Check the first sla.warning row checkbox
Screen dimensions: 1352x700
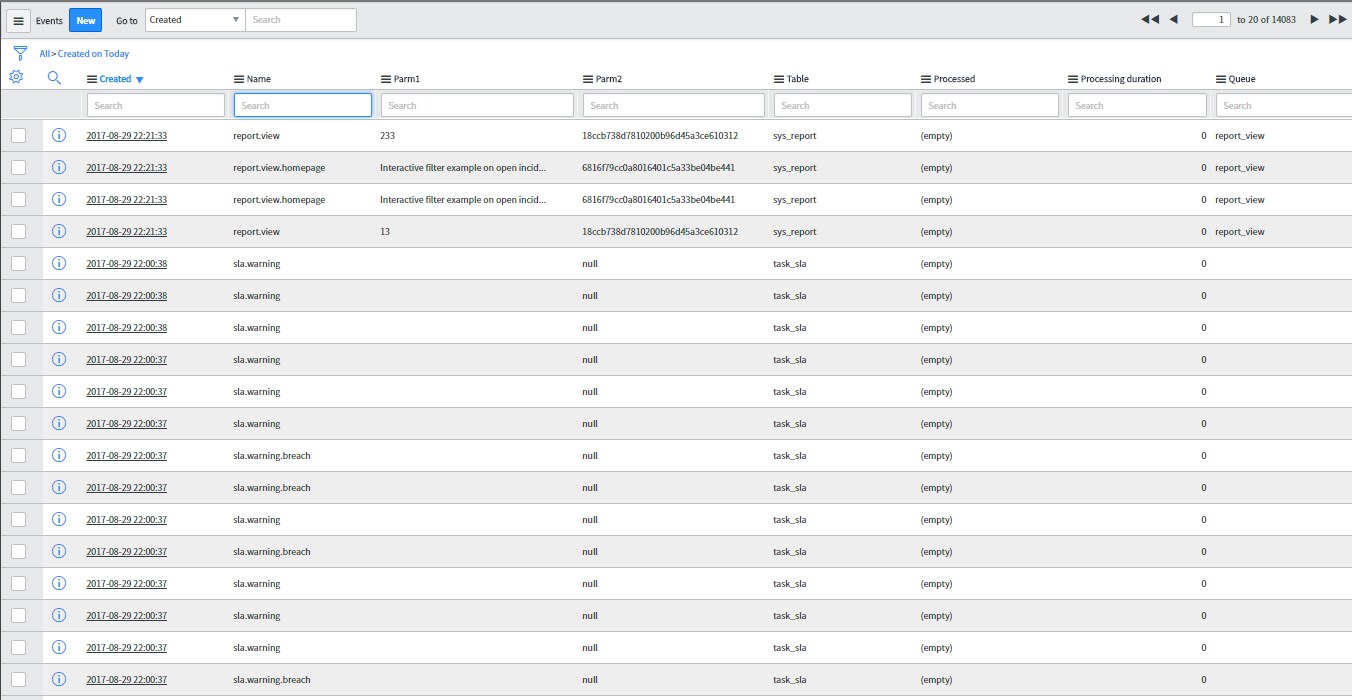(18, 264)
